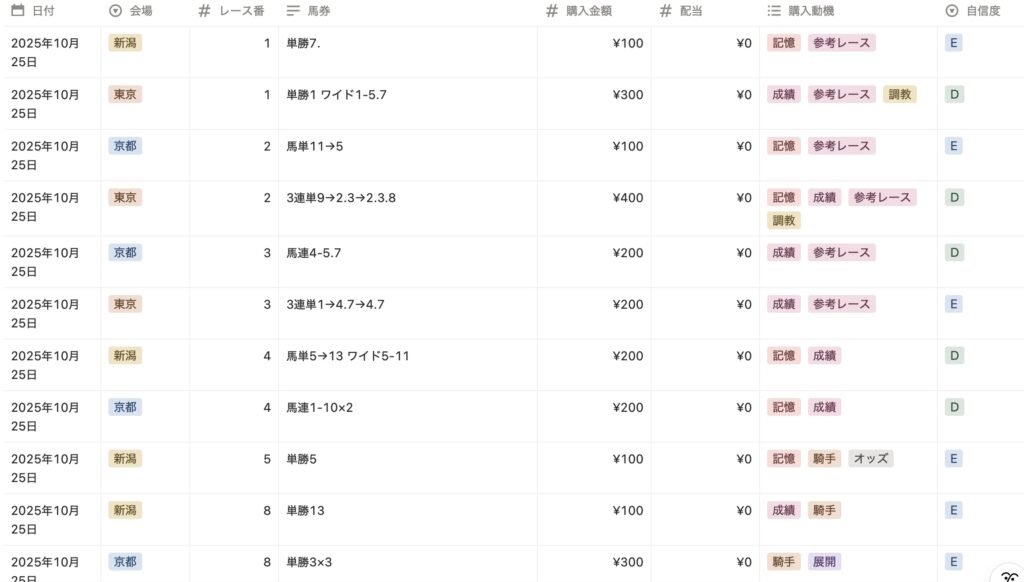Open the 購入動機 column header menu
Screen dimensions: 1024x582
pyautogui.click(x=811, y=11)
